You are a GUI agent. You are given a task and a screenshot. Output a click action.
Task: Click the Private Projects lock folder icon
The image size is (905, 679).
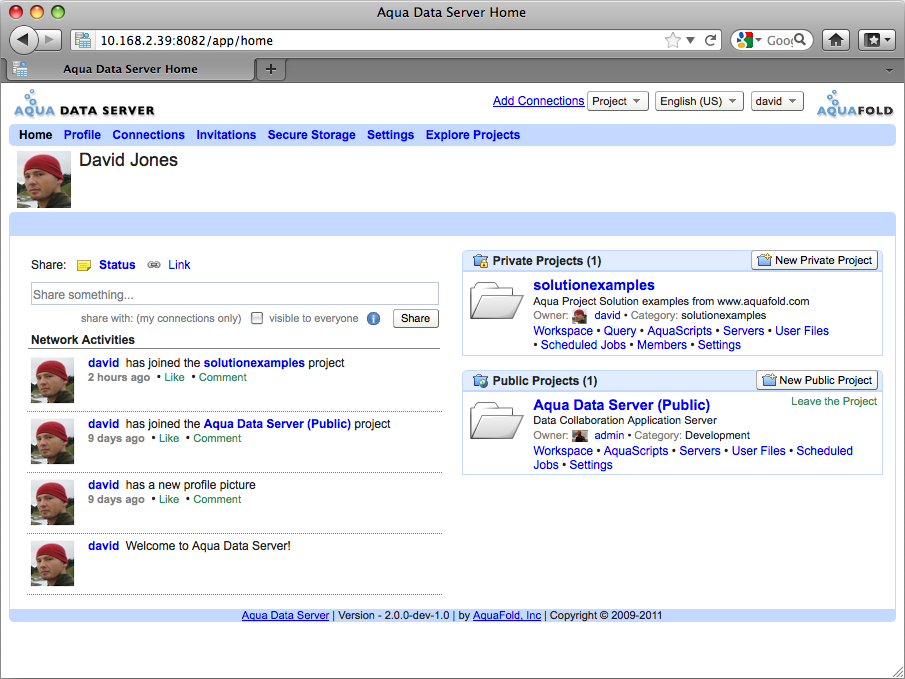[480, 261]
